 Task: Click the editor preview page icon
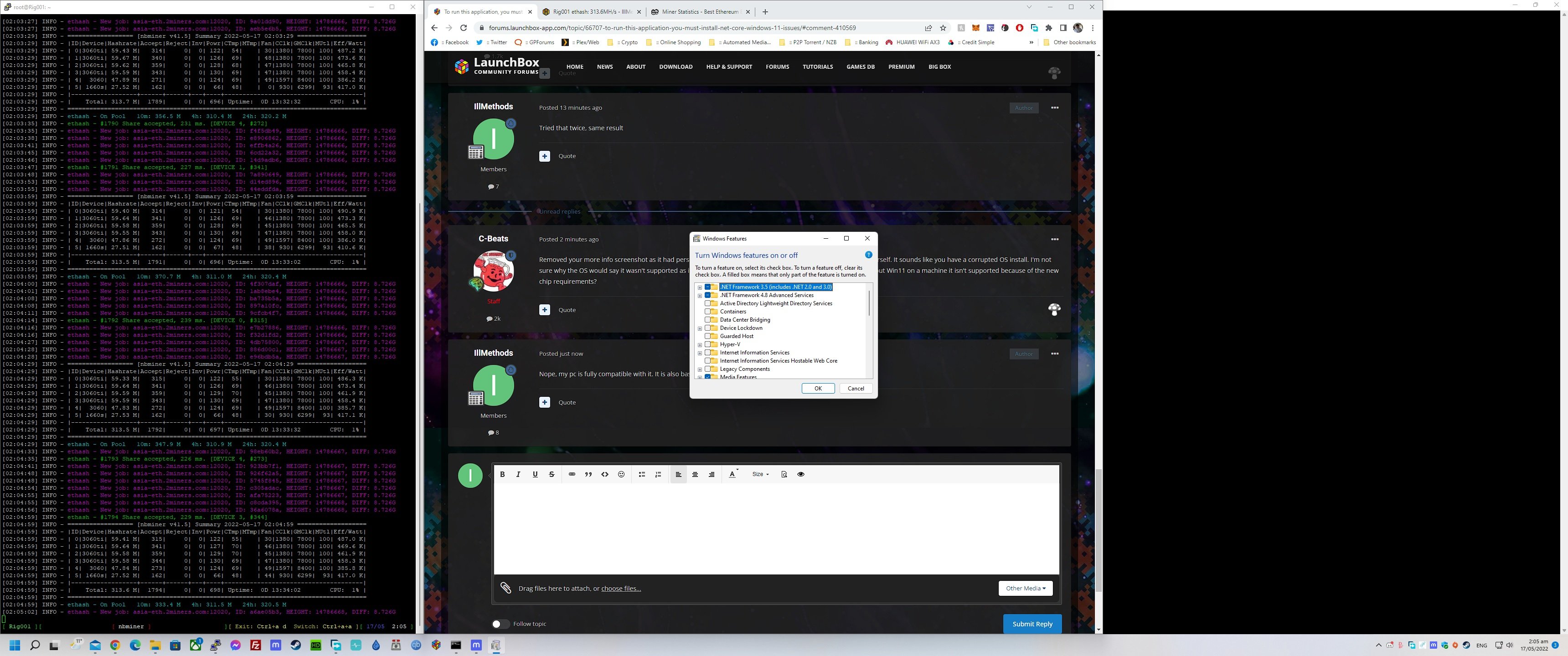784,474
